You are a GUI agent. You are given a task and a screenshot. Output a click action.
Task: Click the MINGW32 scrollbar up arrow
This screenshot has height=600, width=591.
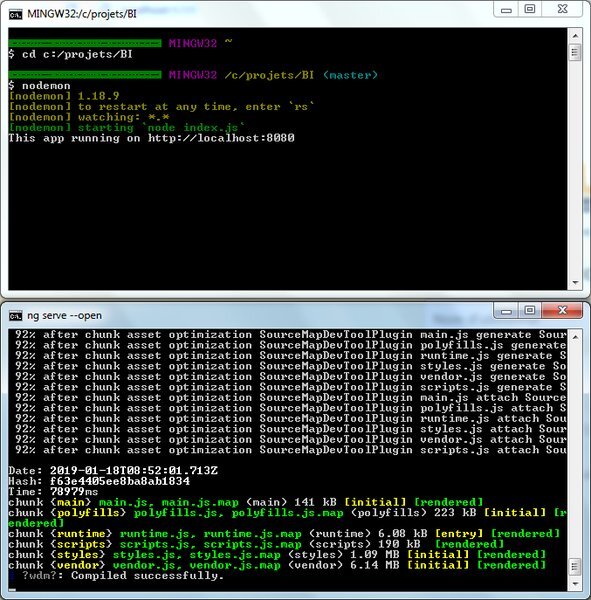tap(575, 36)
